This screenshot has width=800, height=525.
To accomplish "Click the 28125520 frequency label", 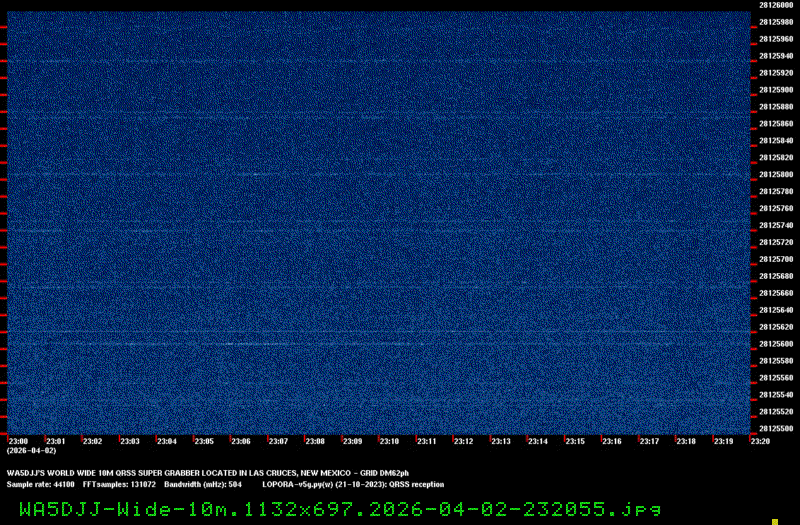I will click(x=776, y=411).
